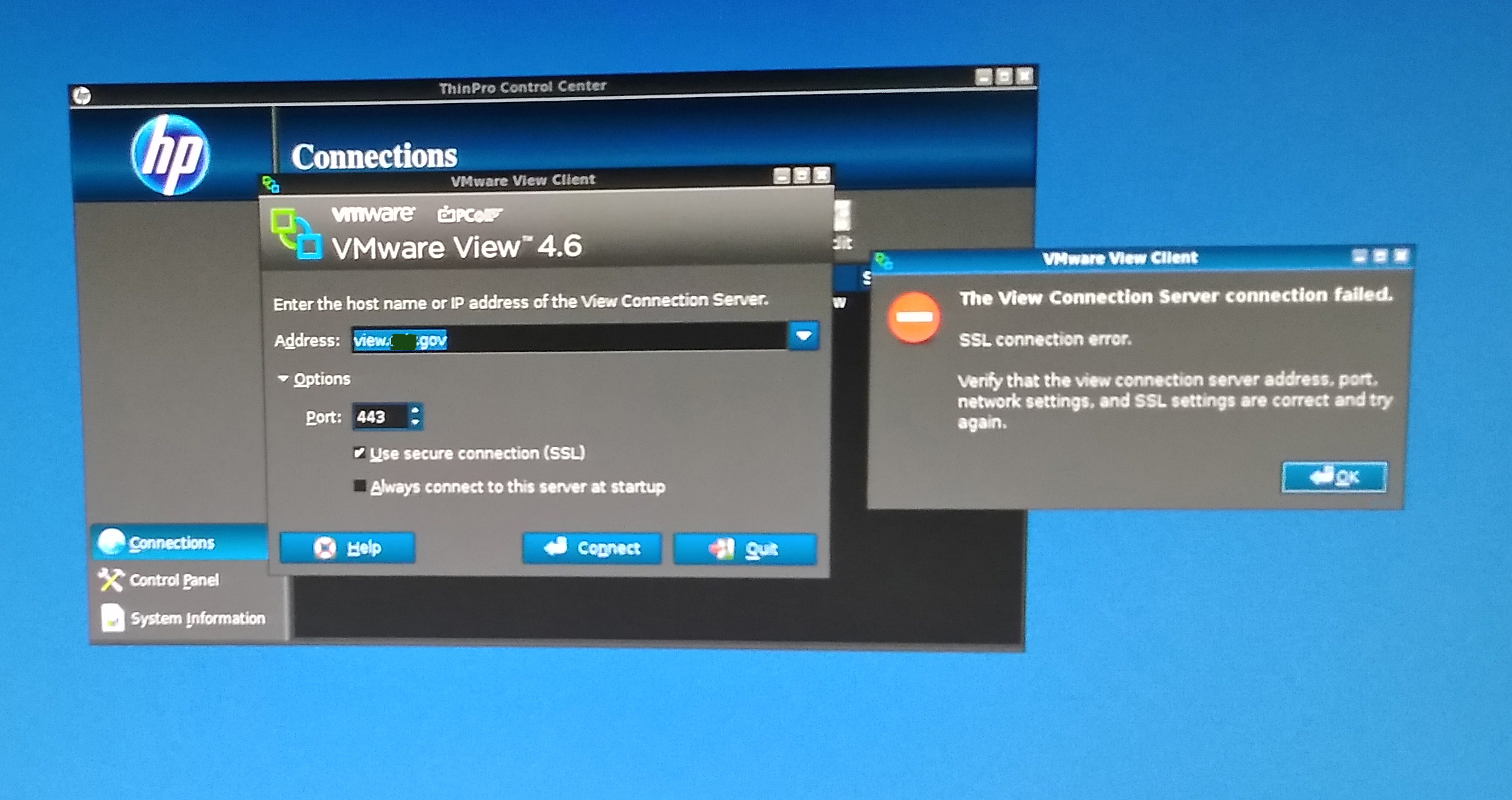Quit the VMware View dialog
This screenshot has height=800, width=1512.
click(x=747, y=548)
